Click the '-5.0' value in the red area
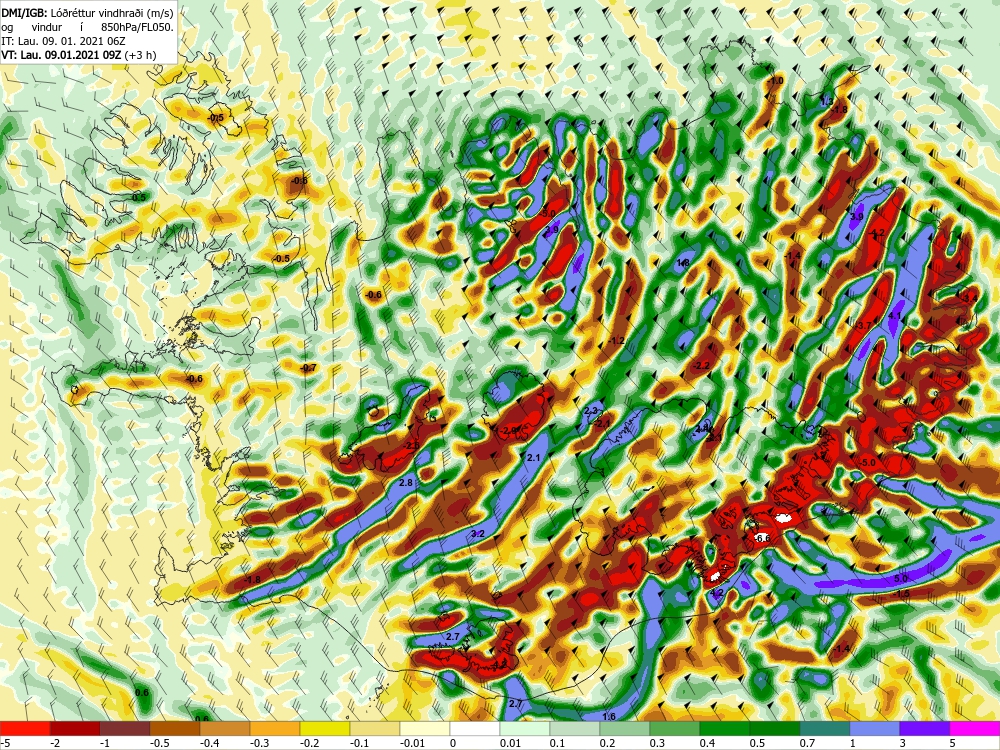Screen dimensions: 1000x750 pos(868,462)
